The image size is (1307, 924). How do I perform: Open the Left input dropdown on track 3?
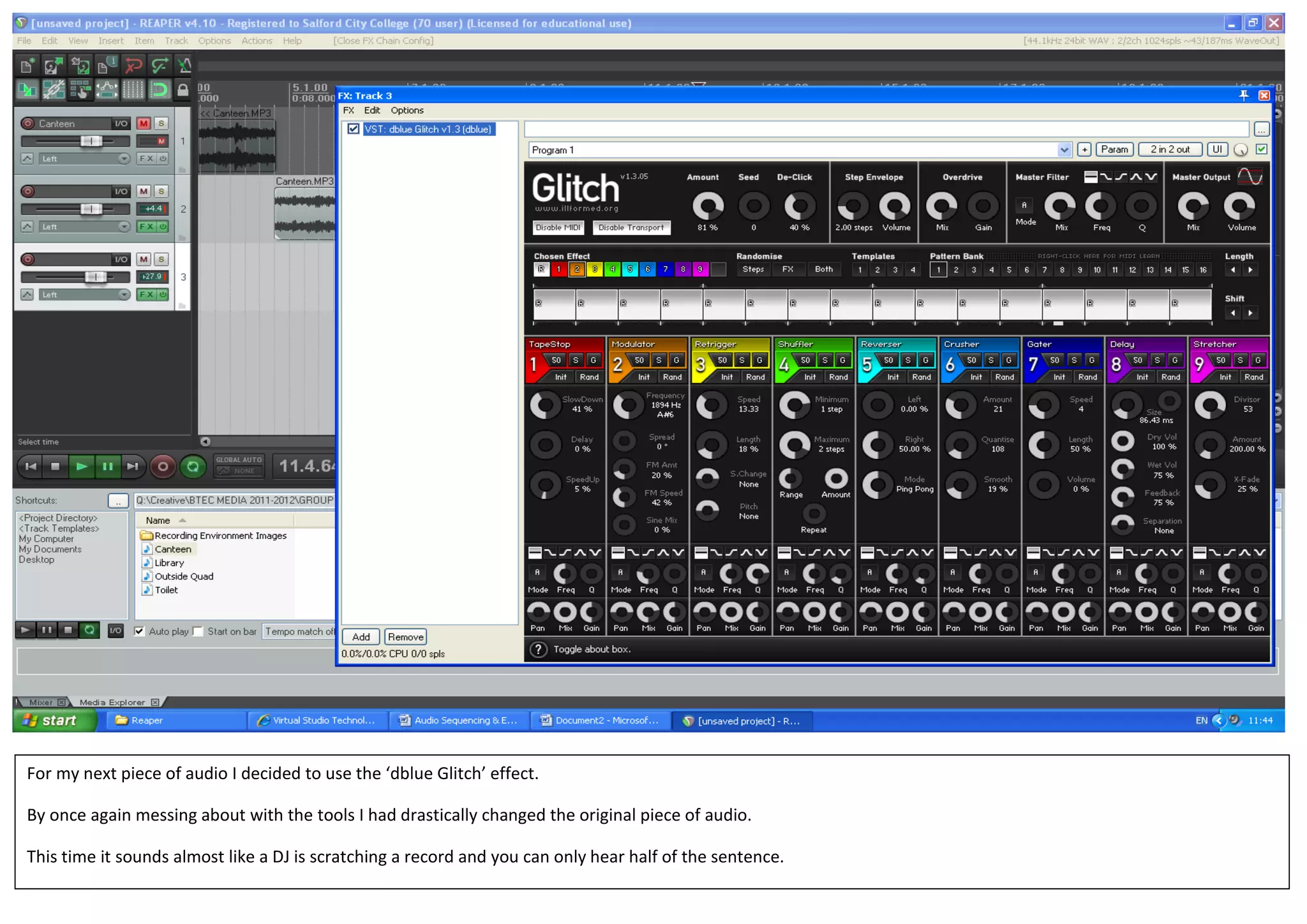pos(84,295)
